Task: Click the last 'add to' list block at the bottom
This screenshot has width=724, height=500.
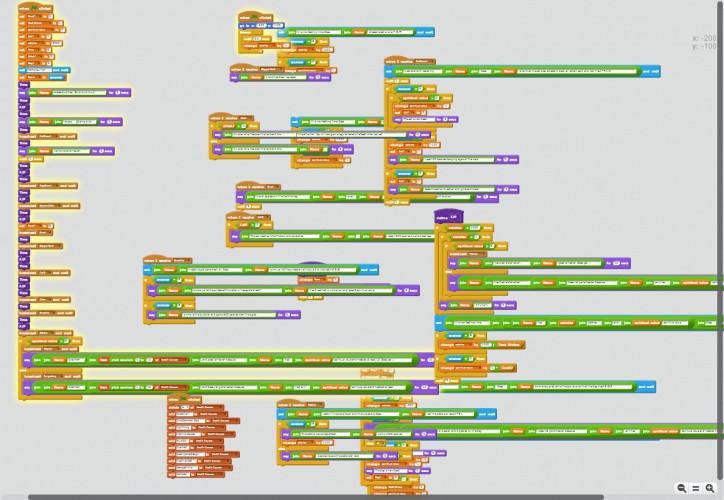Action: 196,474
